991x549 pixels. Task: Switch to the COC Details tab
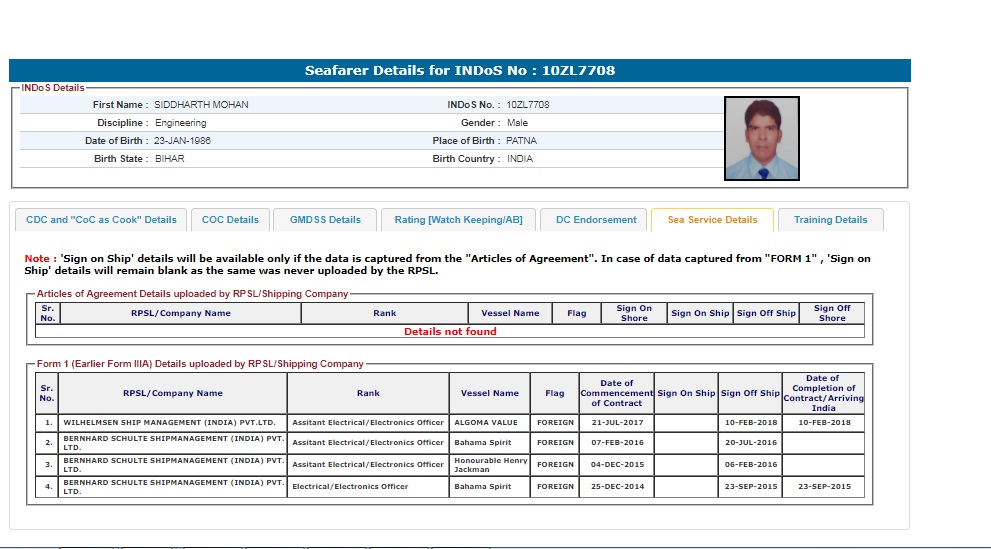pyautogui.click(x=230, y=220)
